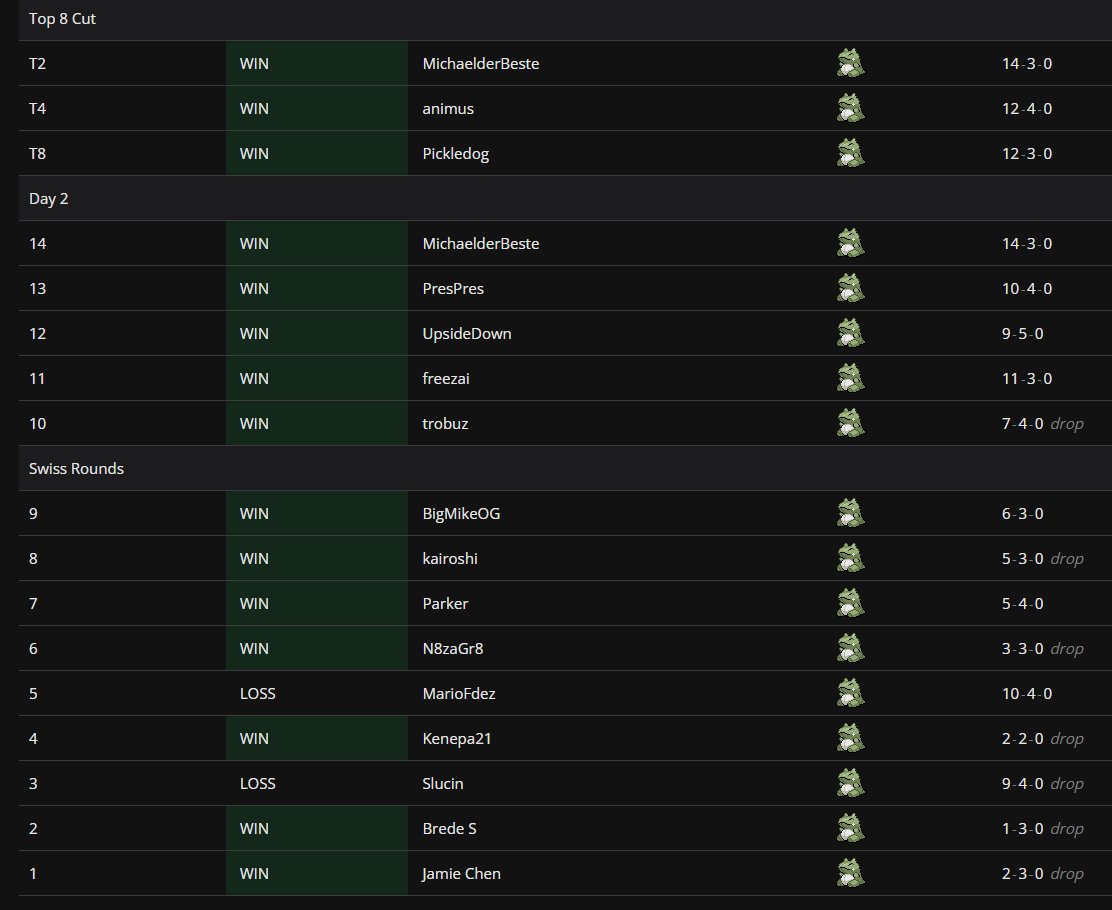Open opponent BigMikeOG in round 9
The height and width of the screenshot is (910, 1112).
coord(461,514)
